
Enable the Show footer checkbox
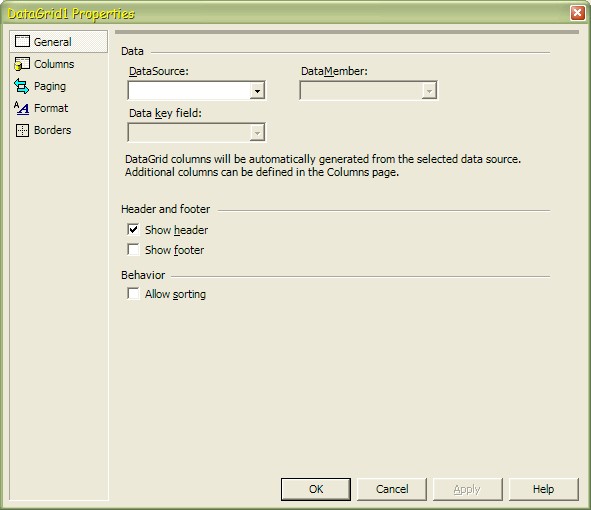pyautogui.click(x=133, y=249)
